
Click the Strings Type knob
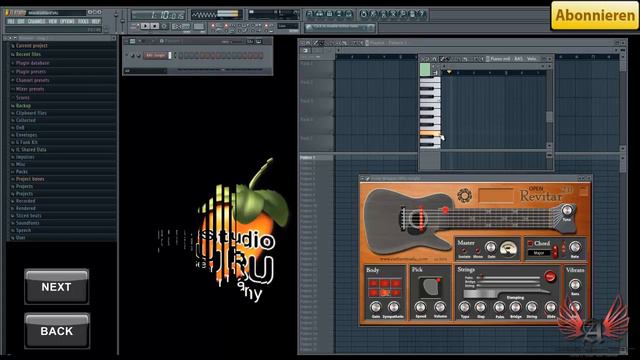point(464,307)
